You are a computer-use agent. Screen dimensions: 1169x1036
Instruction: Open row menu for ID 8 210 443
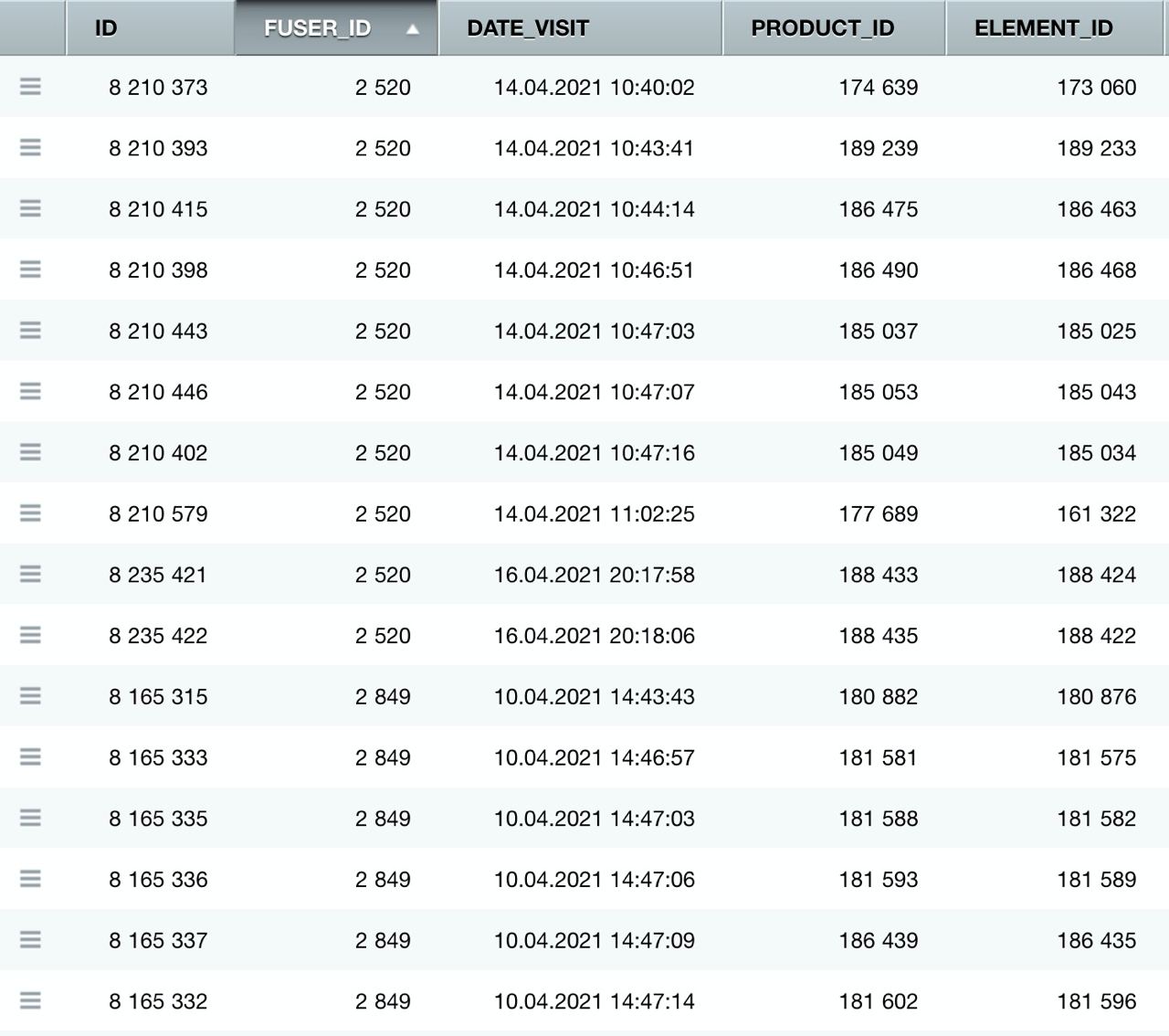tap(30, 331)
